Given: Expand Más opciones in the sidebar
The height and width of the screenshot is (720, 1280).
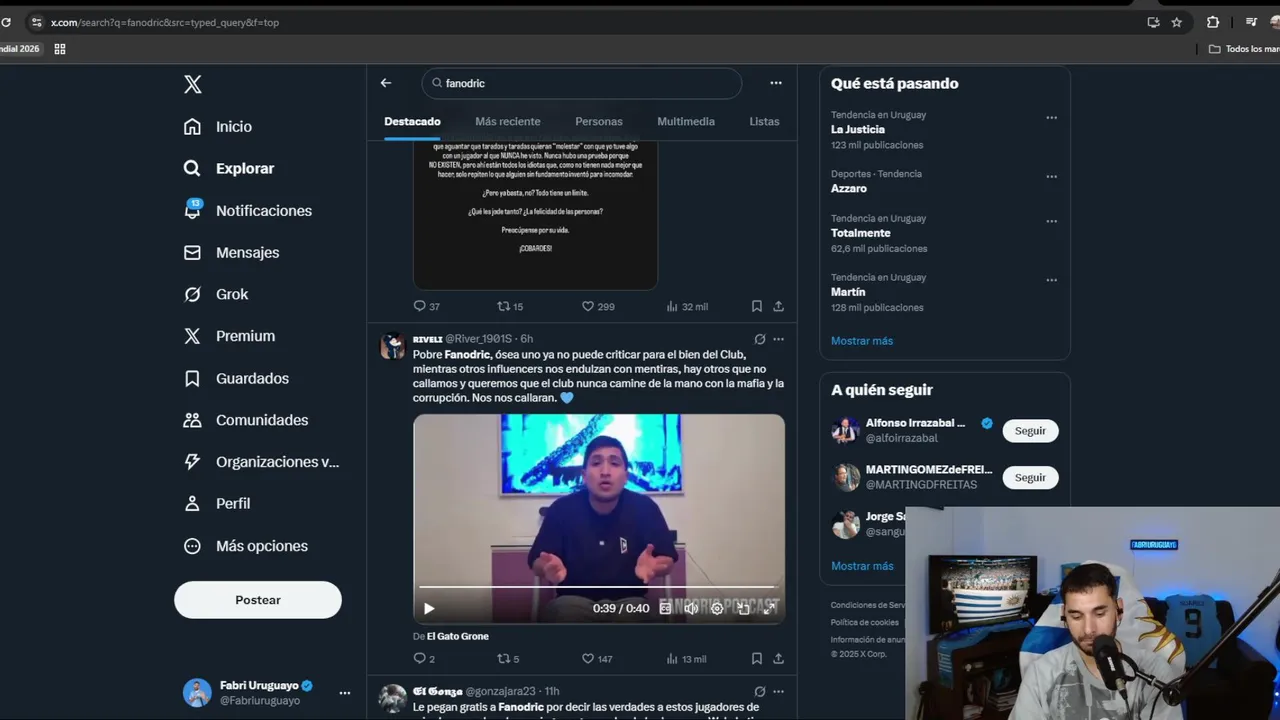Looking at the screenshot, I should point(245,546).
